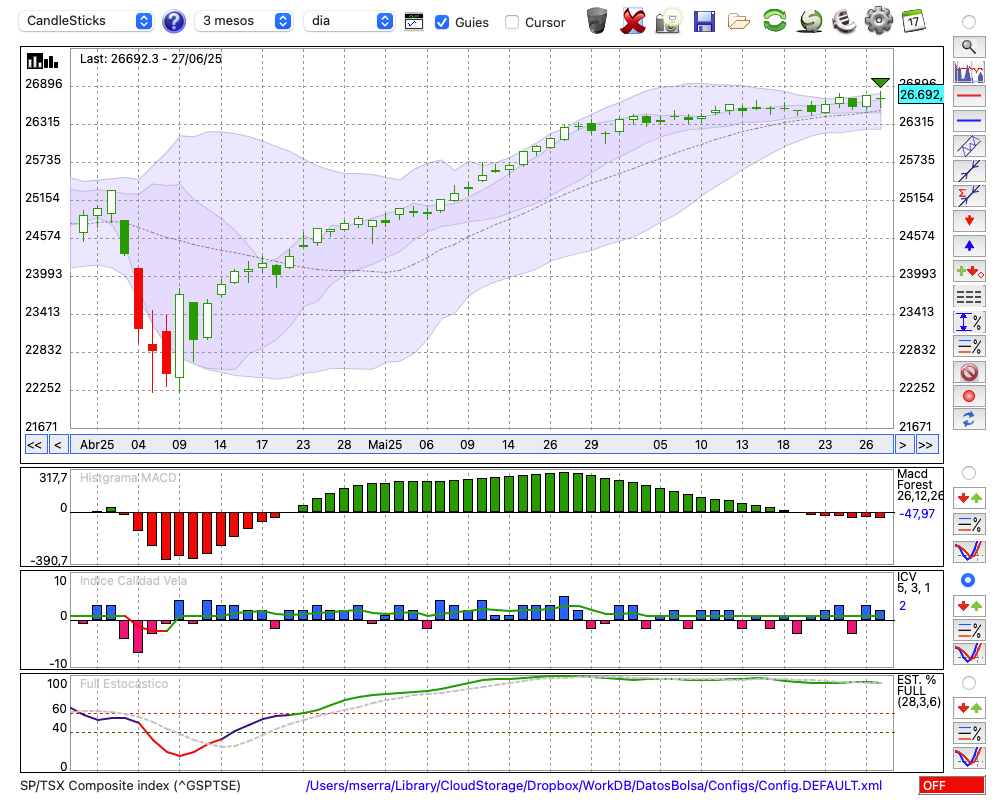This screenshot has height=800, width=1000.
Task: Open file with the folder icon
Action: [x=739, y=22]
